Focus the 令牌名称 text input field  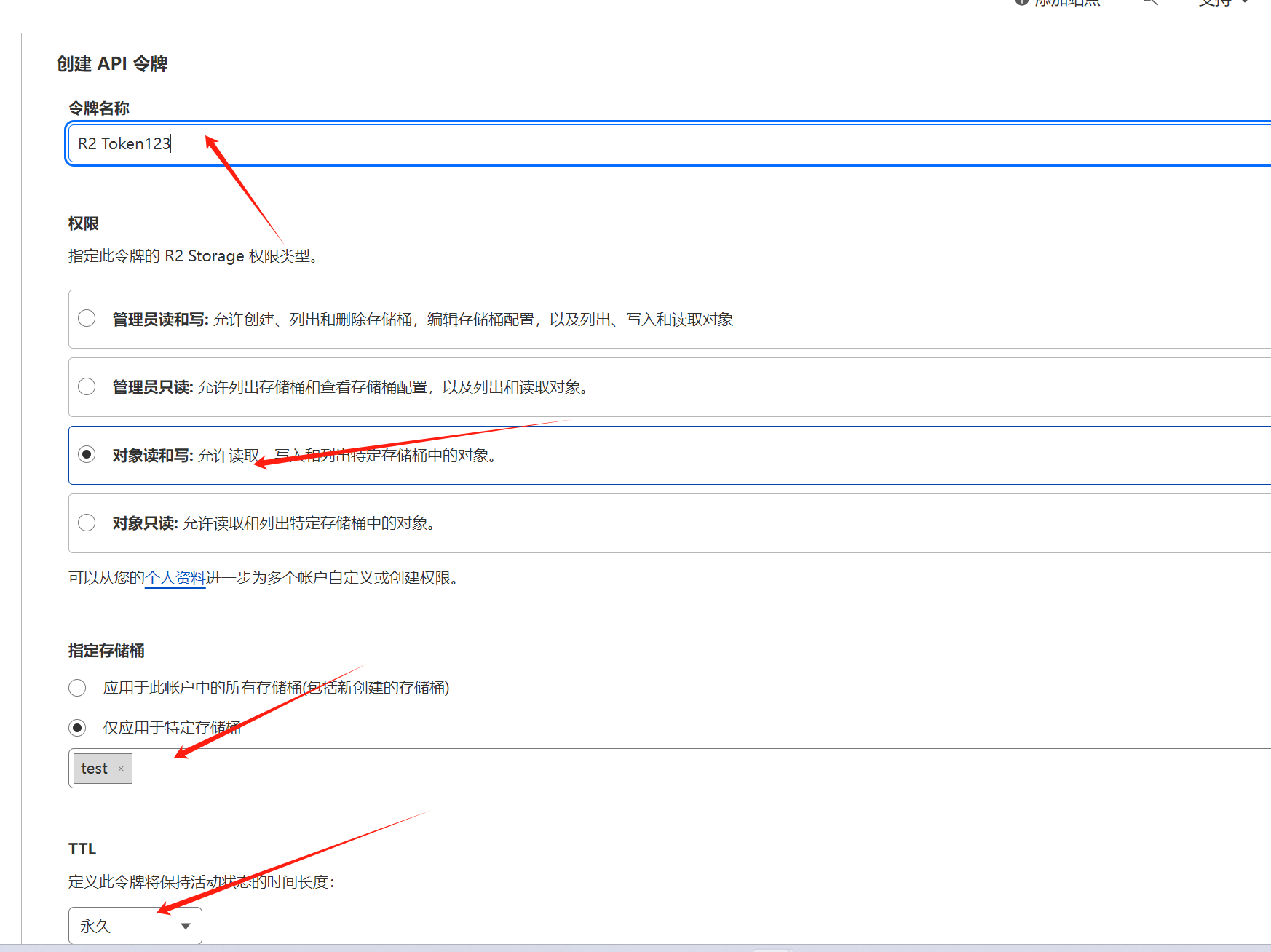(655, 143)
